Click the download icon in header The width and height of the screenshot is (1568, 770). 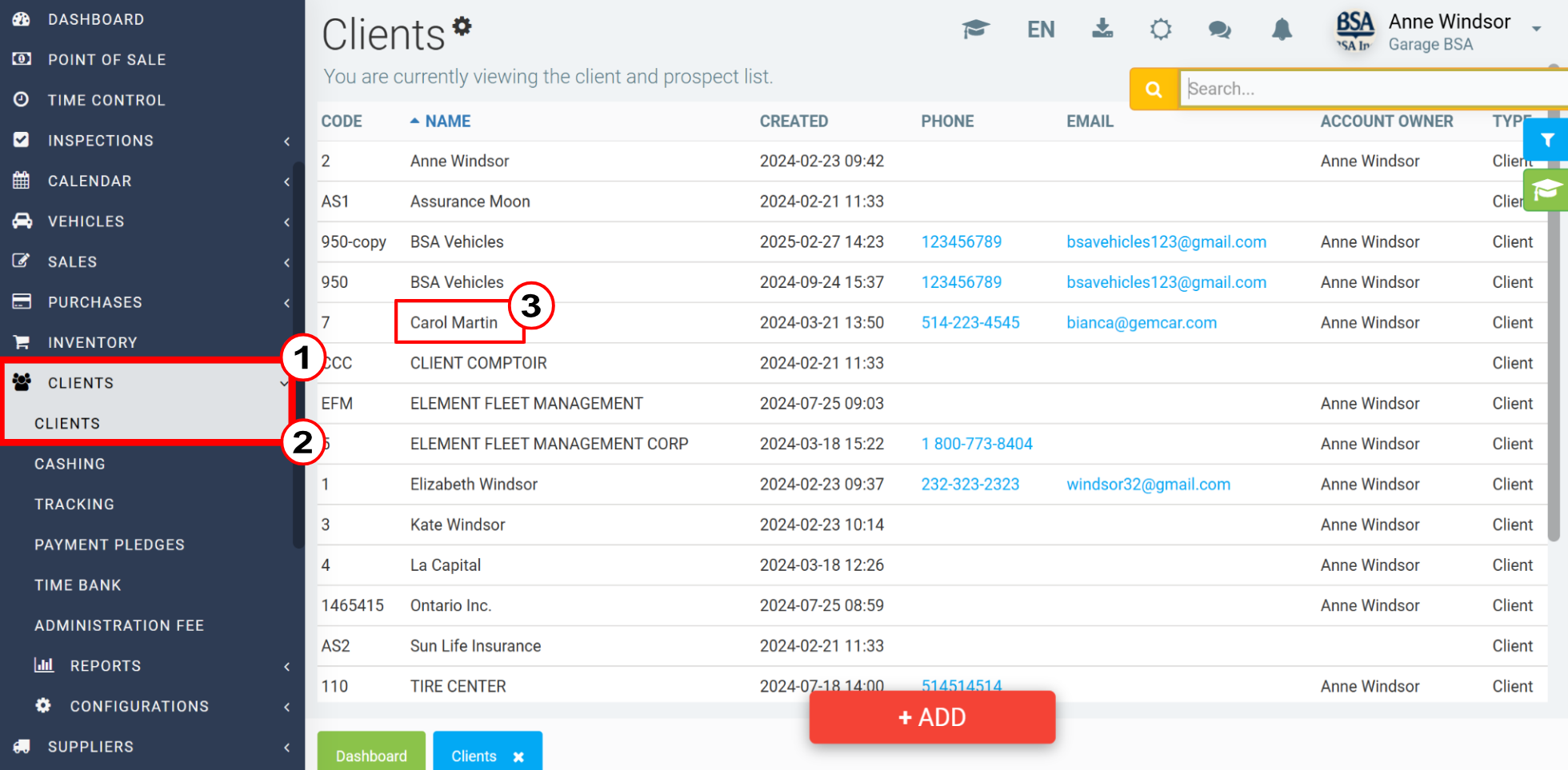click(1102, 30)
